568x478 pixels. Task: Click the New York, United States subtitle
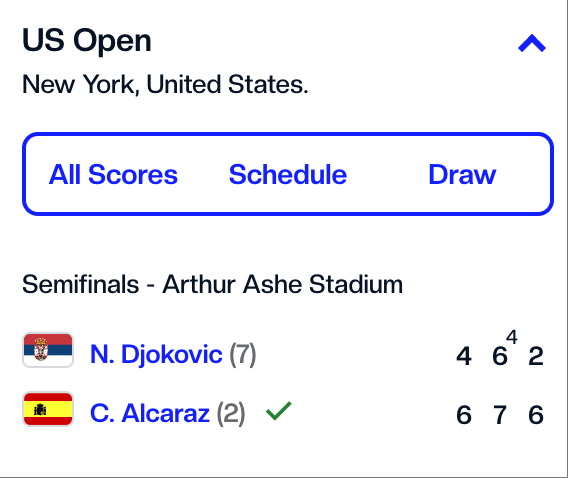[x=165, y=84]
